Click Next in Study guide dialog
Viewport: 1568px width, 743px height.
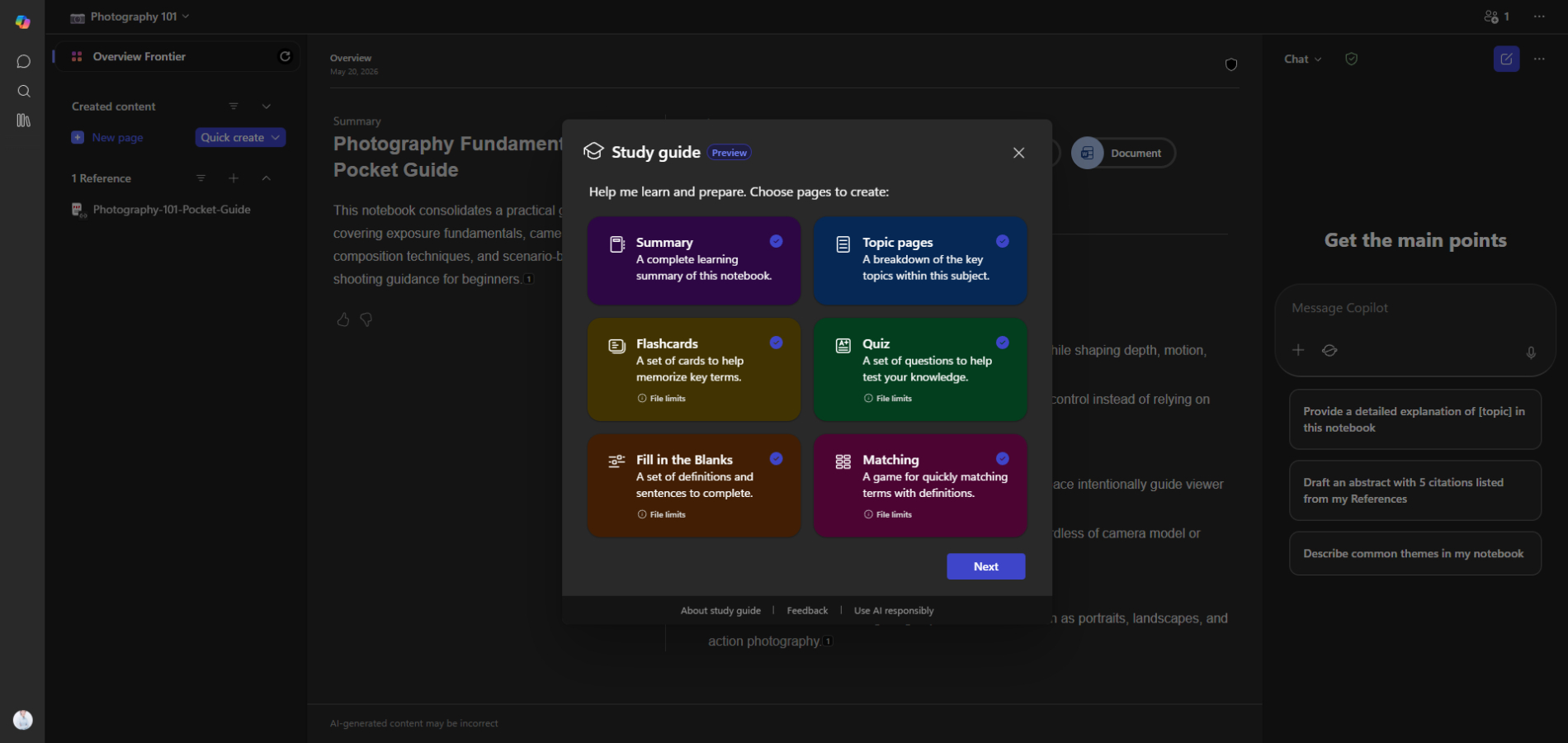[x=986, y=566]
